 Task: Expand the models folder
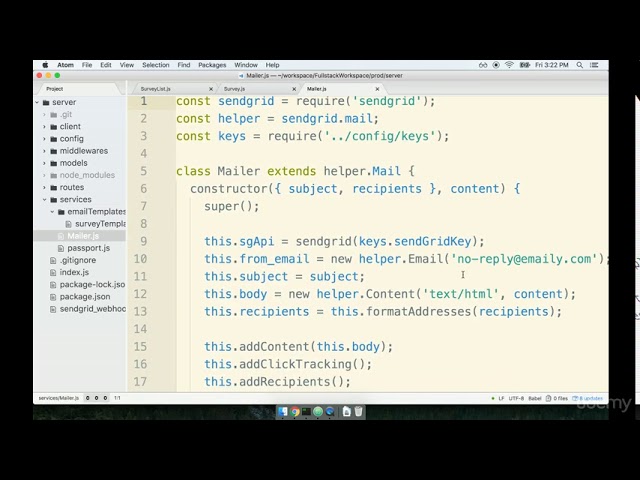(x=44, y=163)
